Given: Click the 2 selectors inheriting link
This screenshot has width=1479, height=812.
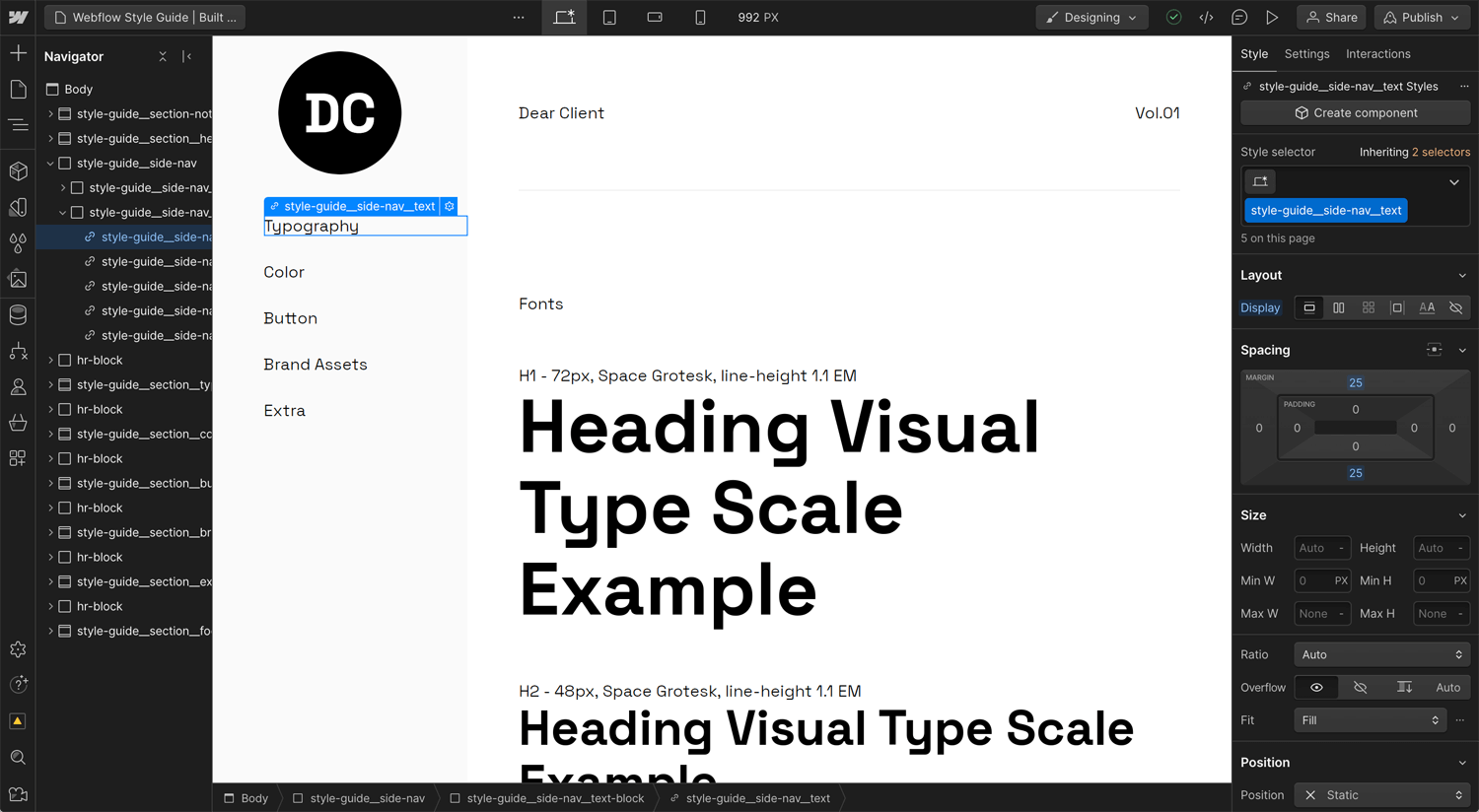Looking at the screenshot, I should (x=1441, y=152).
